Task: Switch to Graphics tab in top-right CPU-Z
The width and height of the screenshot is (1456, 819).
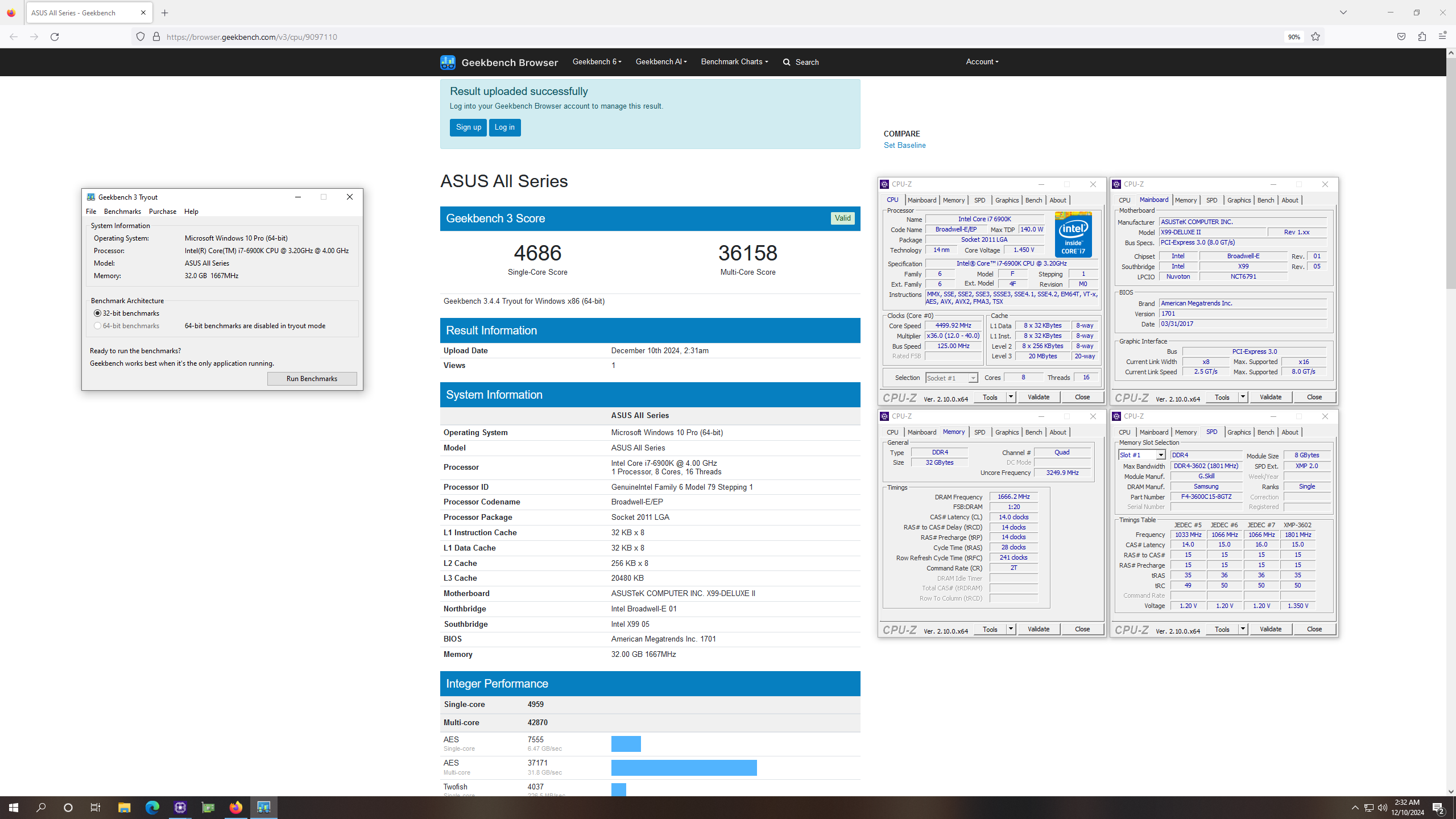Action: tap(1239, 200)
